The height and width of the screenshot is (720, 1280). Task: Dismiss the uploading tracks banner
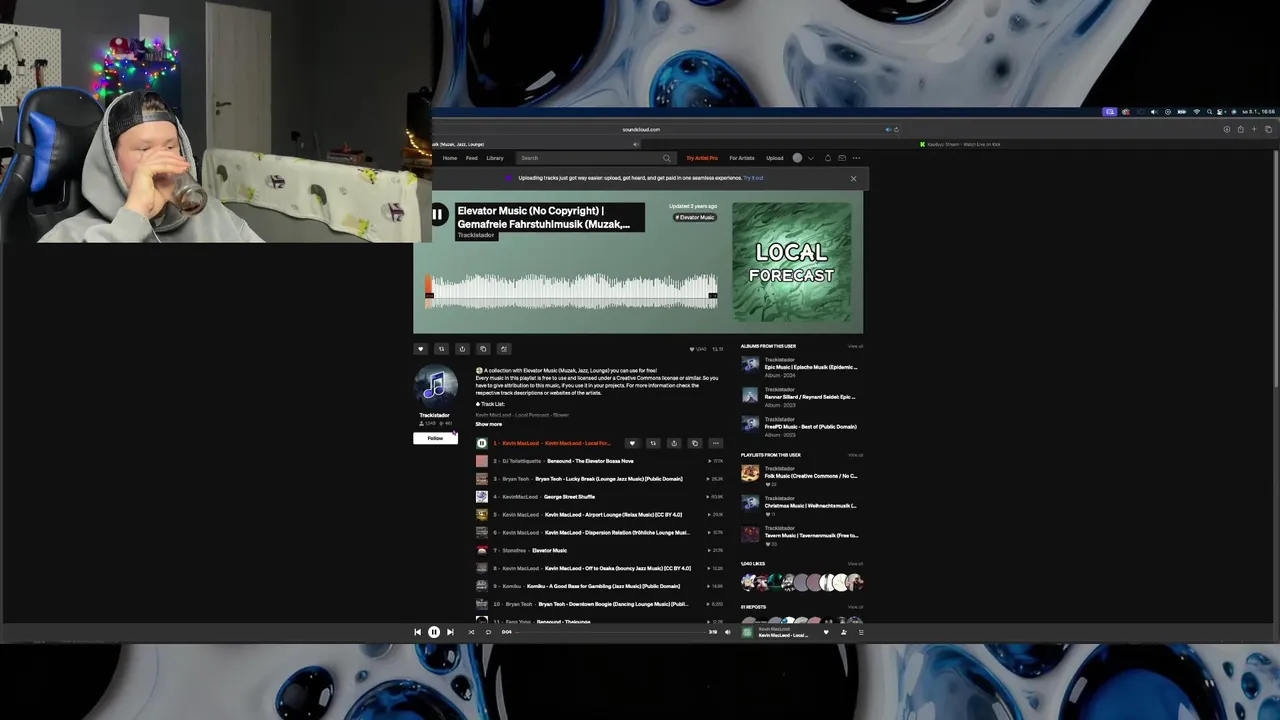pos(853,178)
